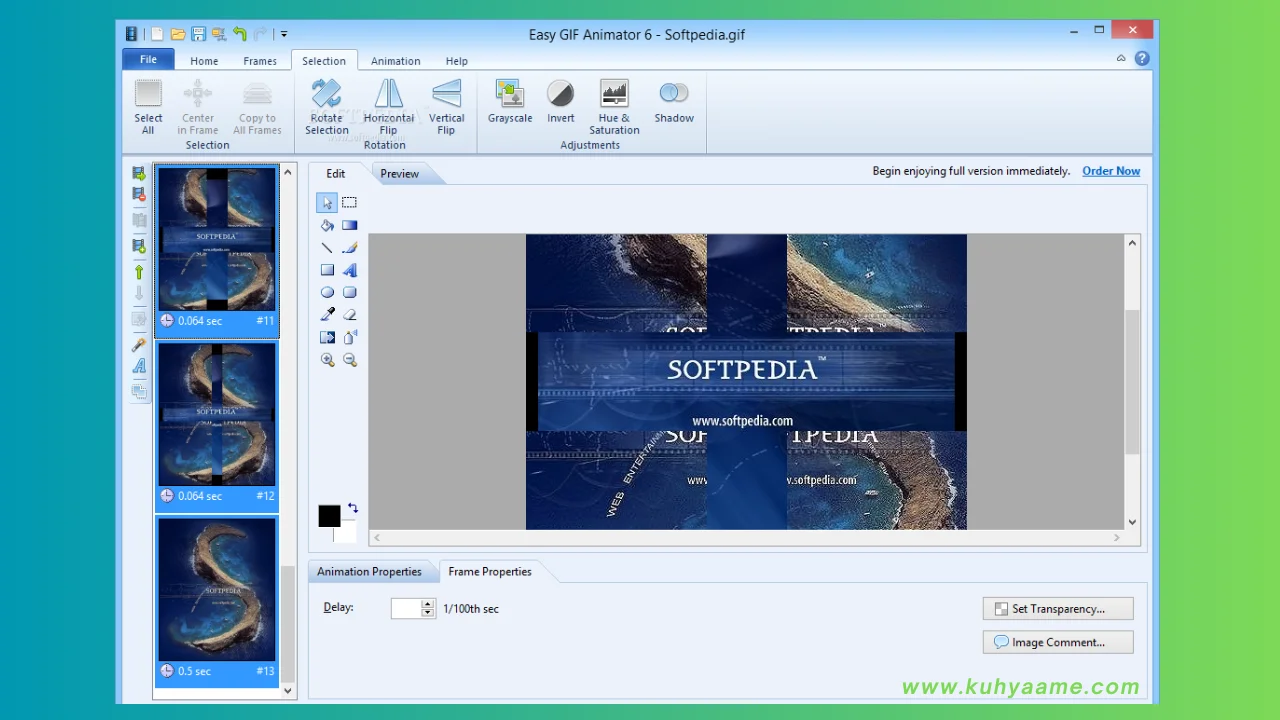The image size is (1280, 720).
Task: Click the black foreground color swatch
Action: click(x=329, y=516)
